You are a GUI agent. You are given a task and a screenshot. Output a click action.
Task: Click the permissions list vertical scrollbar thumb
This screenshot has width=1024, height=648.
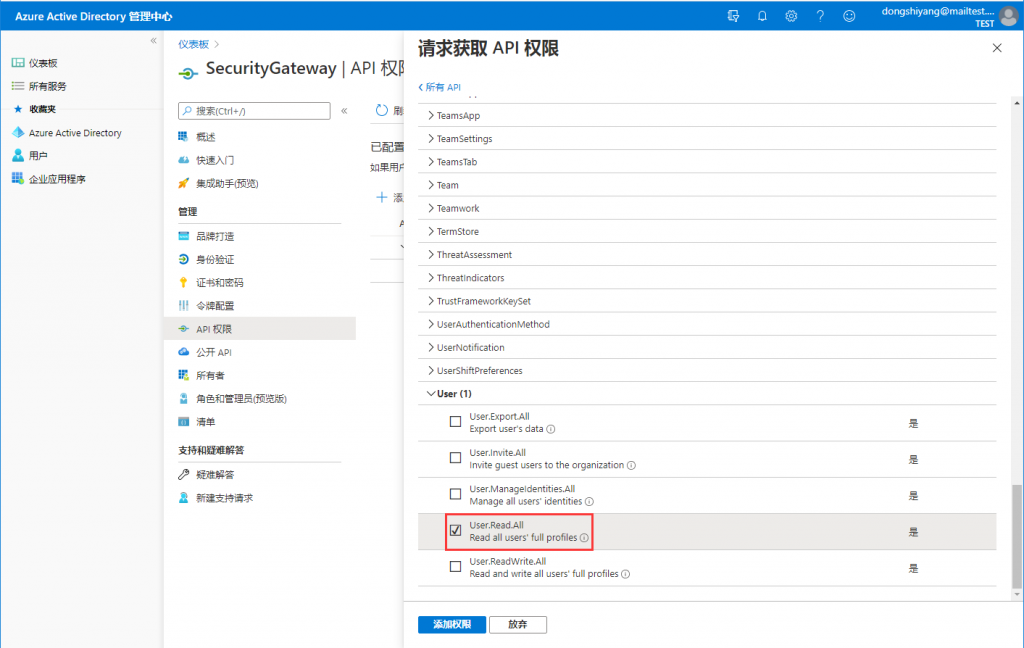pyautogui.click(x=1016, y=536)
